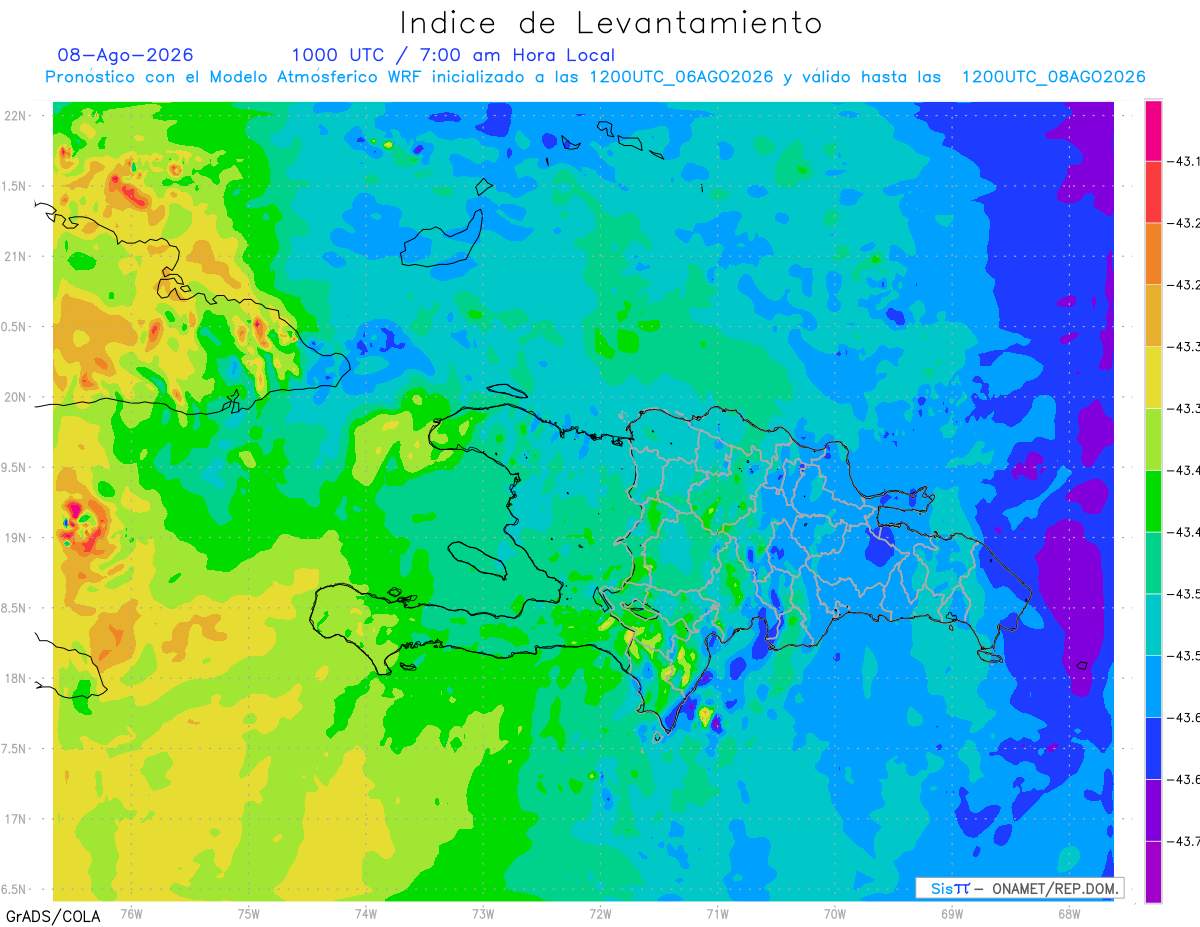Click initialization time "1200UTC_06AGO2026"
Viewport: 1200px width, 927px height.
coord(681,77)
